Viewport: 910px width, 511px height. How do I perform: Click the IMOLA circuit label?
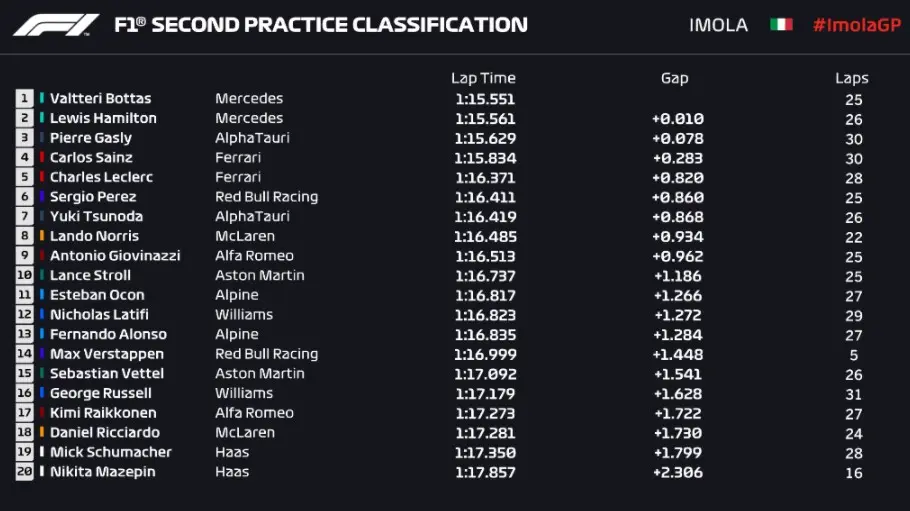click(x=718, y=25)
